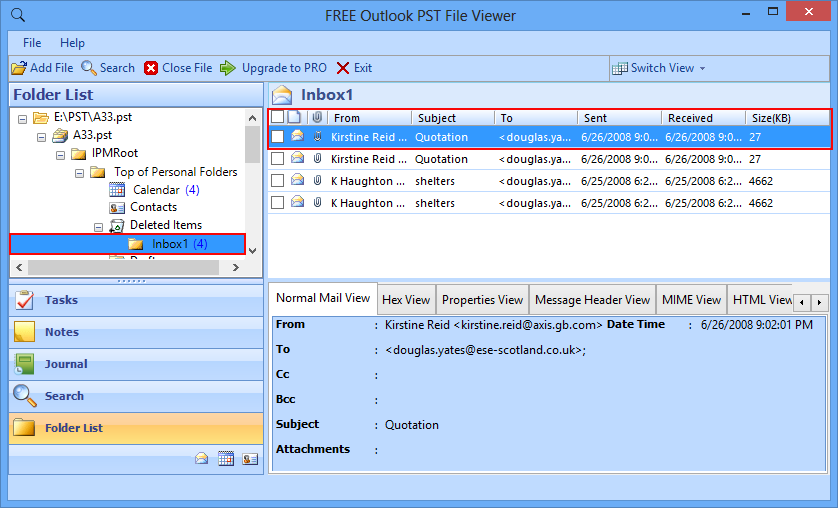This screenshot has width=838, height=508.
Task: Collapse the A33.pst tree node
Action: tap(42, 137)
